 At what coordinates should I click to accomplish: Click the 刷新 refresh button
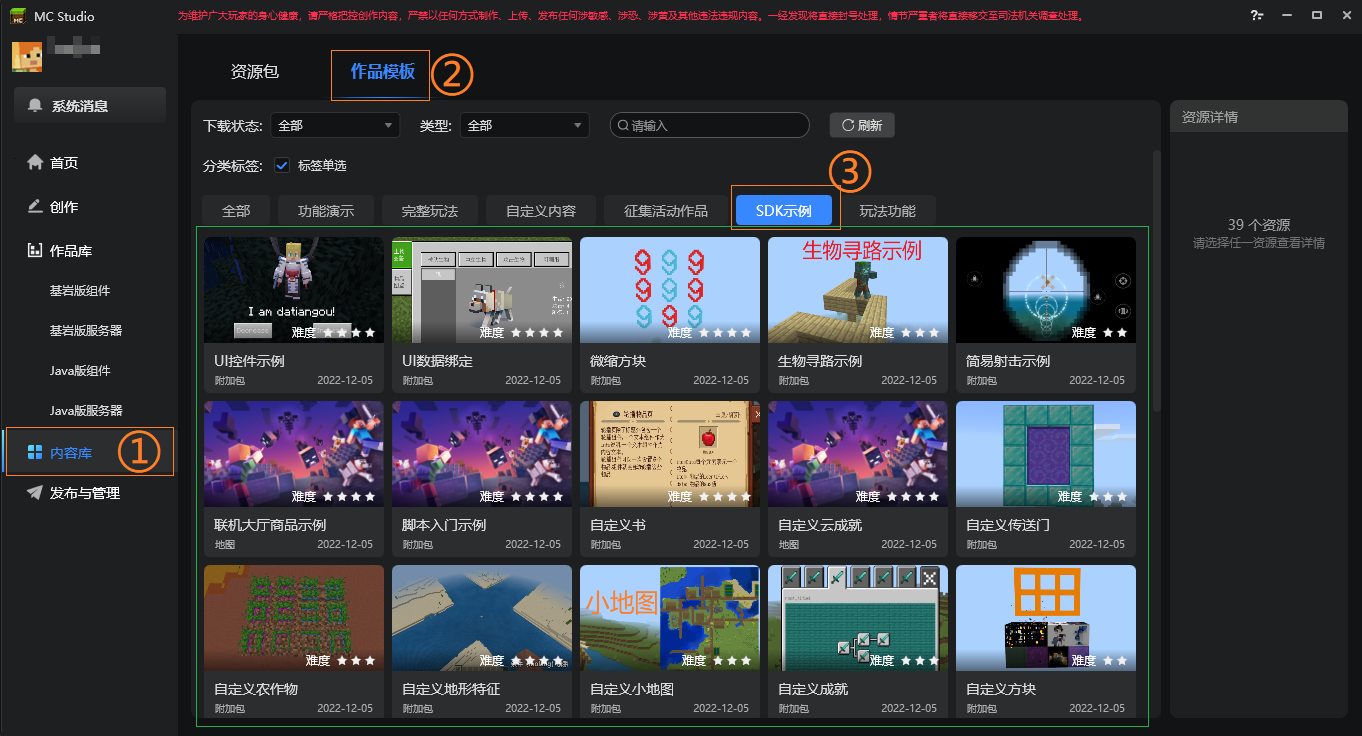(x=862, y=125)
